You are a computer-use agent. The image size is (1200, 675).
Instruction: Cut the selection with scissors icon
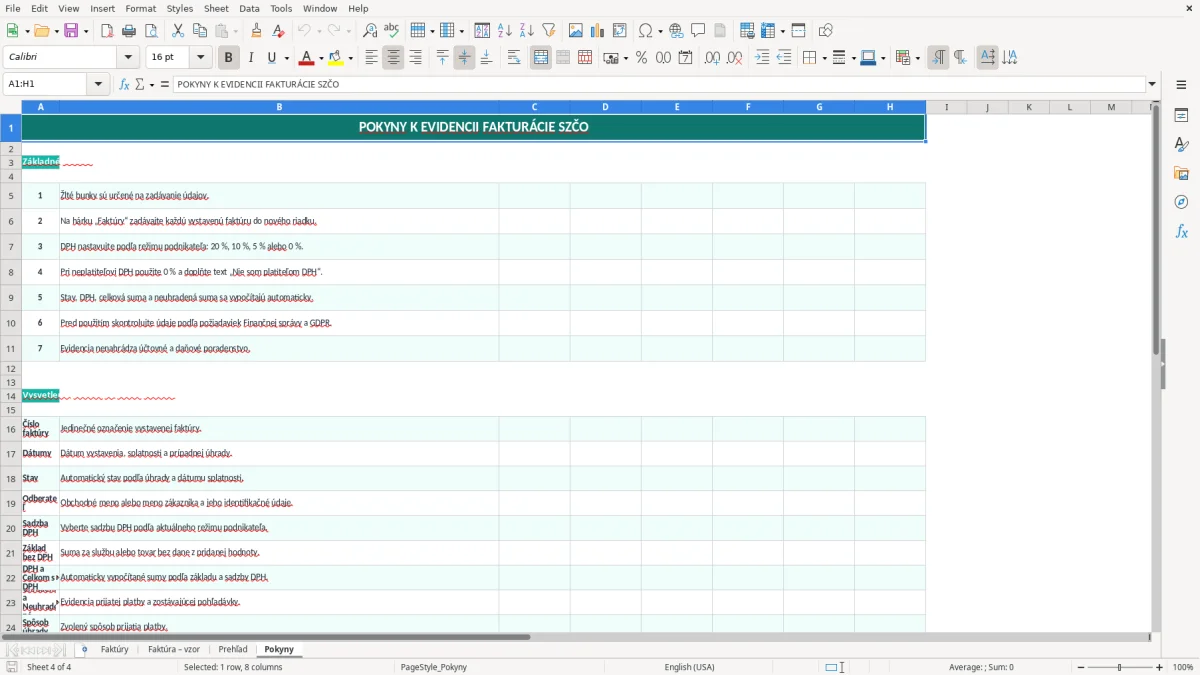click(x=178, y=31)
